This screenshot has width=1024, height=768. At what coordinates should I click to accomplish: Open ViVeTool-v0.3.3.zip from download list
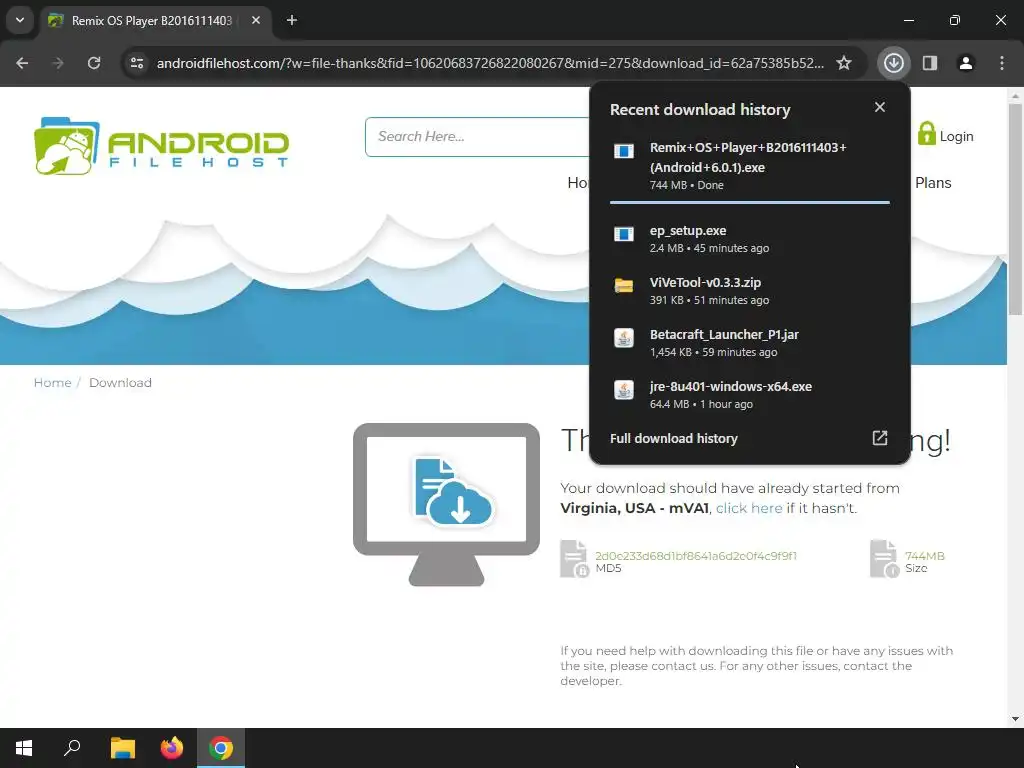[750, 291]
